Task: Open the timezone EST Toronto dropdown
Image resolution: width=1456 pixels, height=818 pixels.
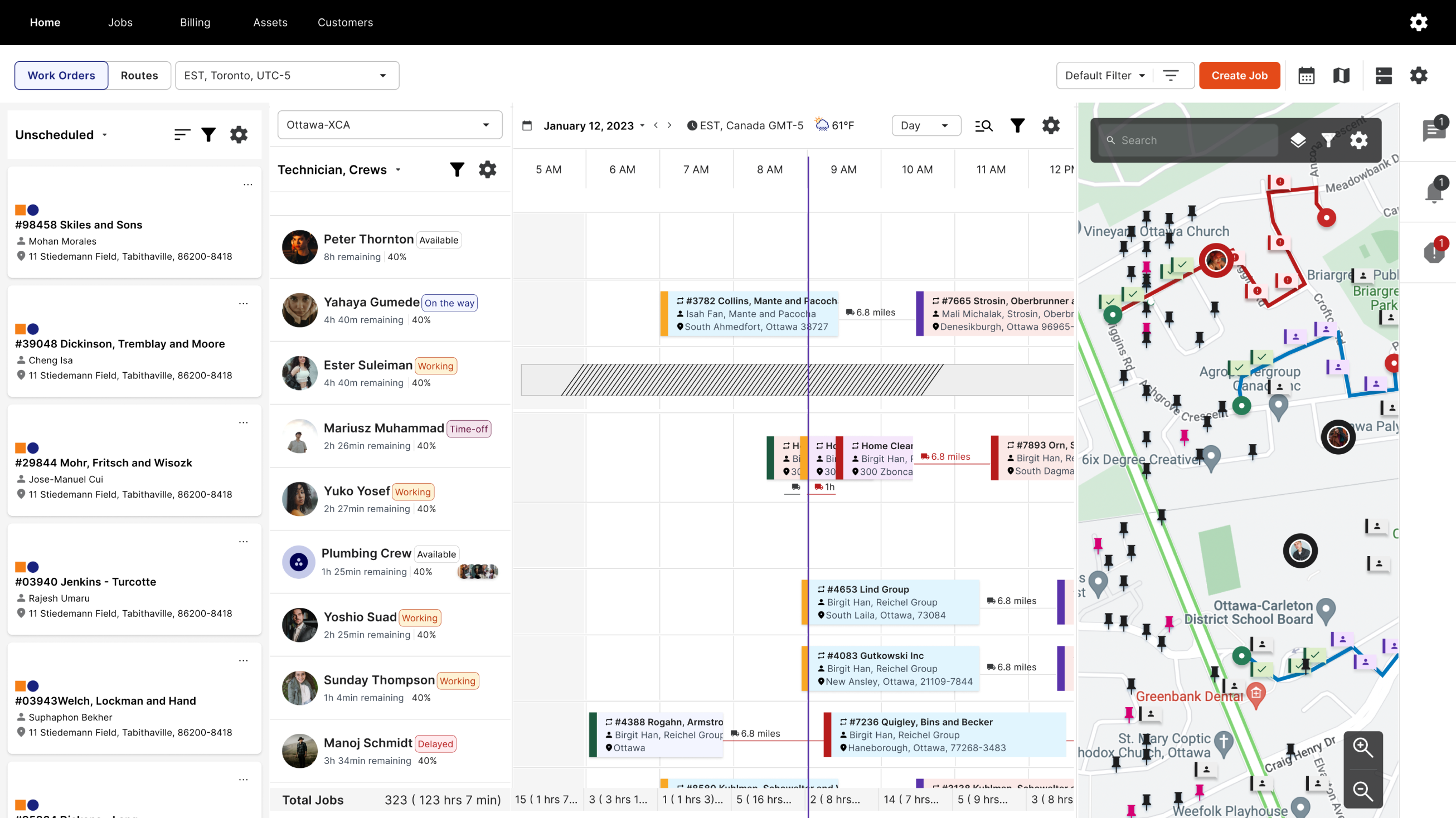Action: pos(287,76)
